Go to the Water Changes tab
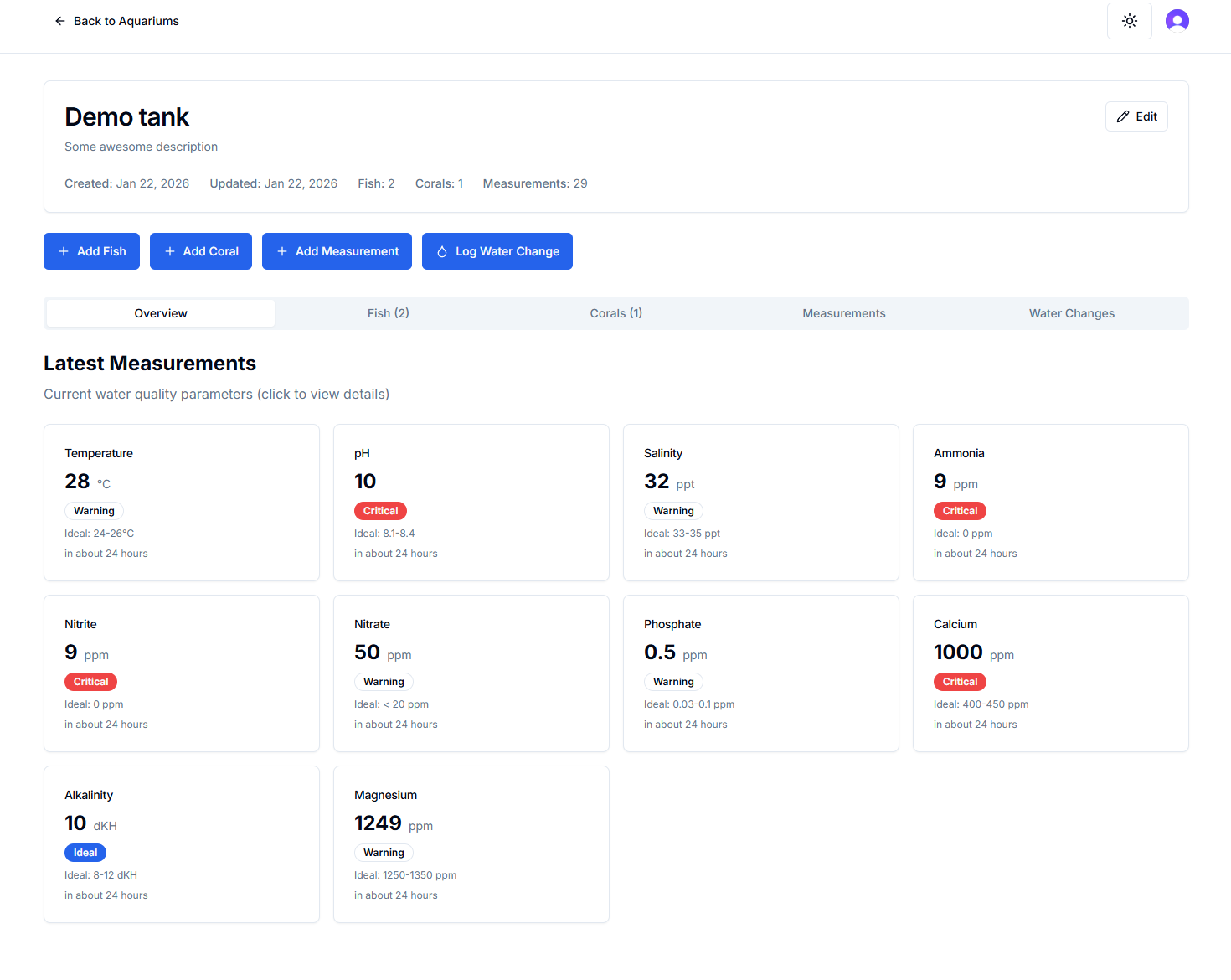Viewport: 1231px width, 980px height. [x=1071, y=313]
